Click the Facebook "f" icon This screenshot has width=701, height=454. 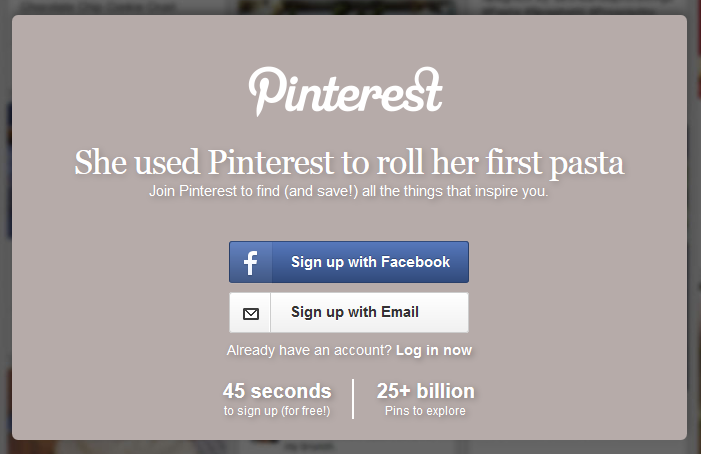pos(250,262)
